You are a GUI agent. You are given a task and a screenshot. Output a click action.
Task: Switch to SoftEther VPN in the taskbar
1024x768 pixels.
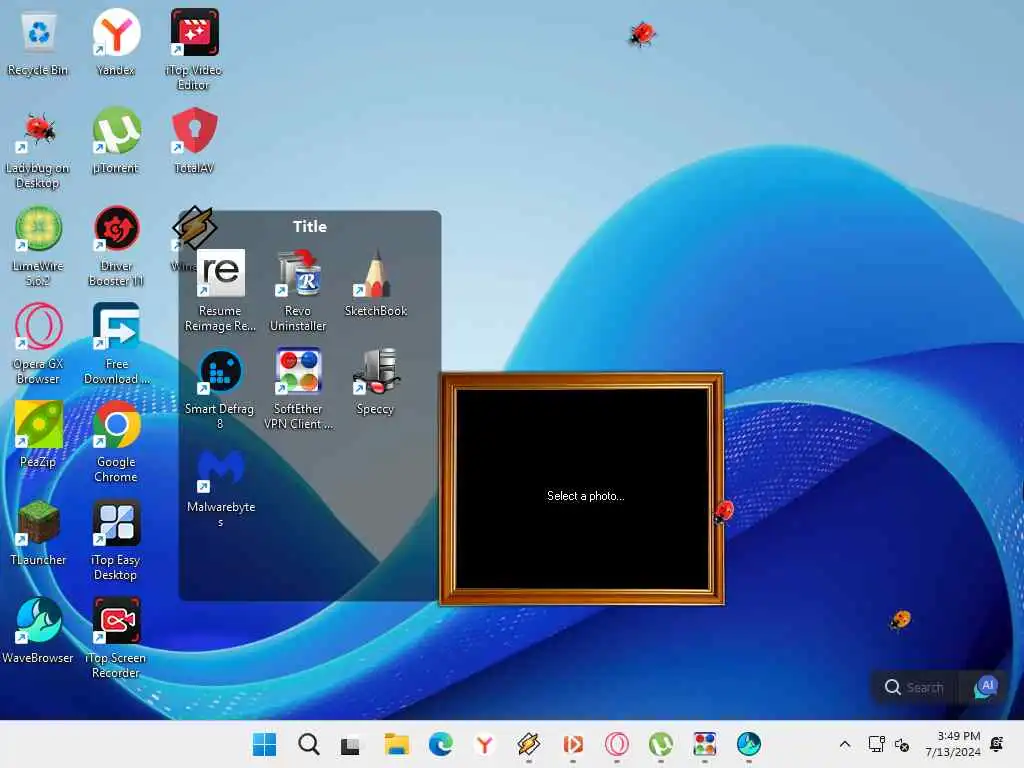(x=705, y=744)
